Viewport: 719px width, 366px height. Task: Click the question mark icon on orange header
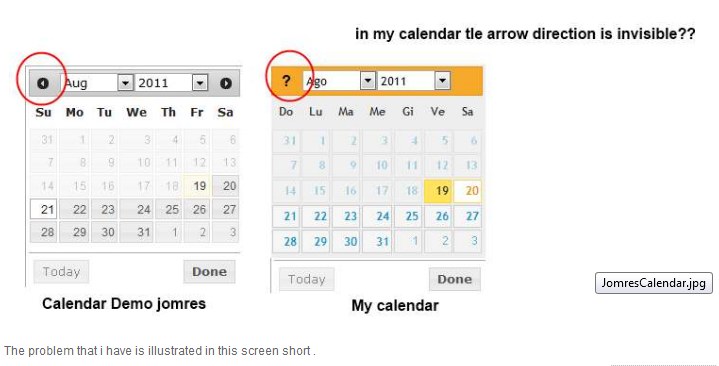point(286,81)
